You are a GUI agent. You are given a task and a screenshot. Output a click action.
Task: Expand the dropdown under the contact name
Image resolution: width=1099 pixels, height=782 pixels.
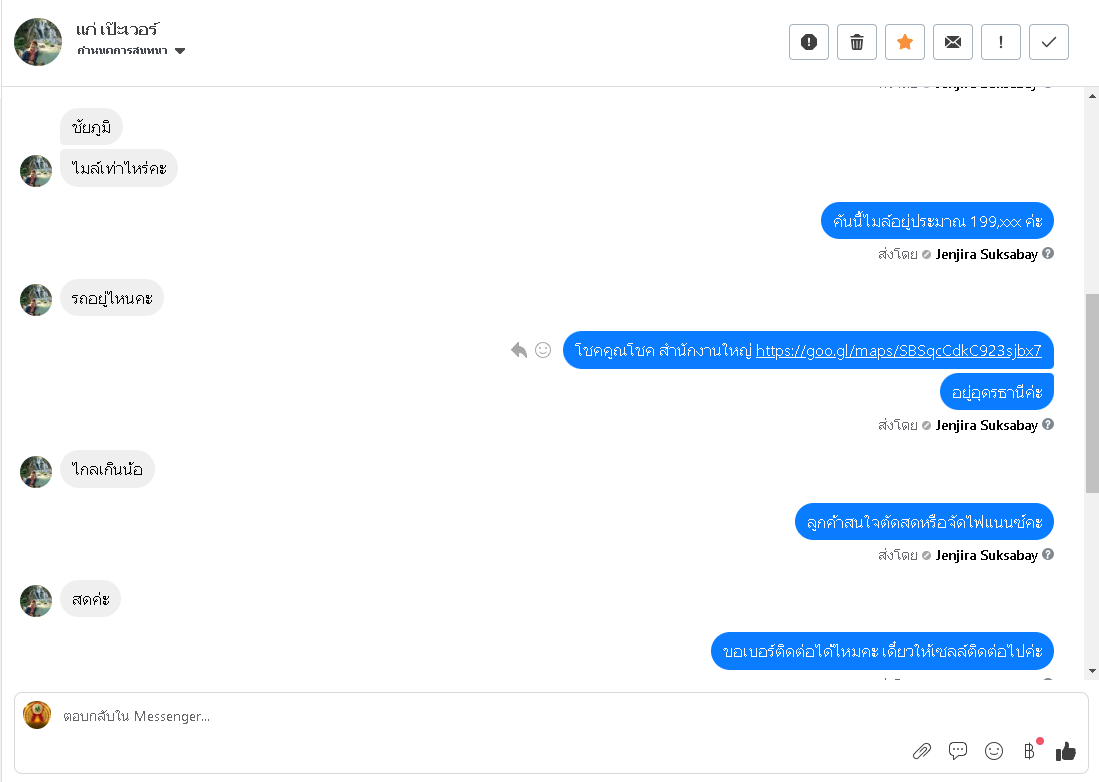click(180, 51)
